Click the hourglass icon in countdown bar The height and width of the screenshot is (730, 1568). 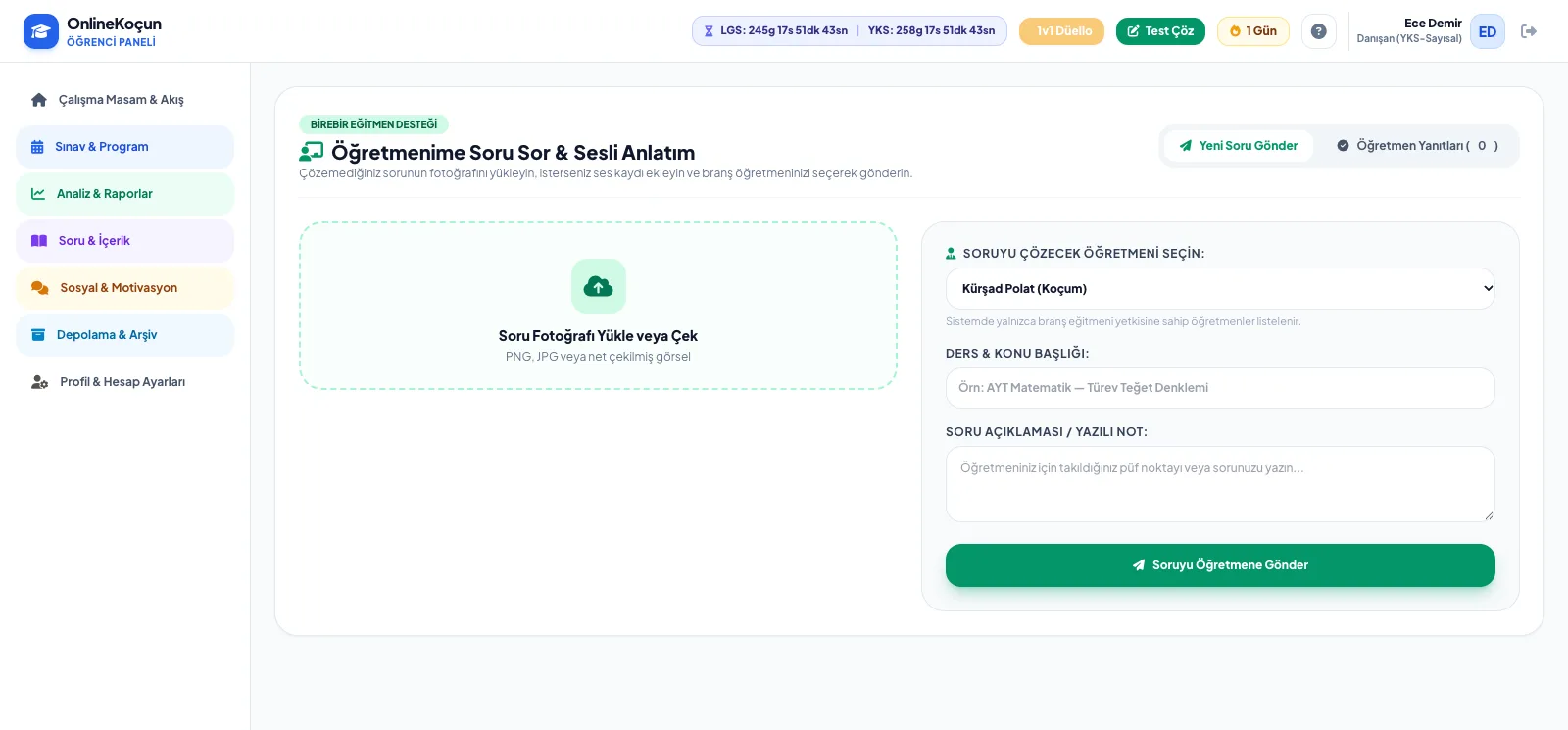[709, 31]
